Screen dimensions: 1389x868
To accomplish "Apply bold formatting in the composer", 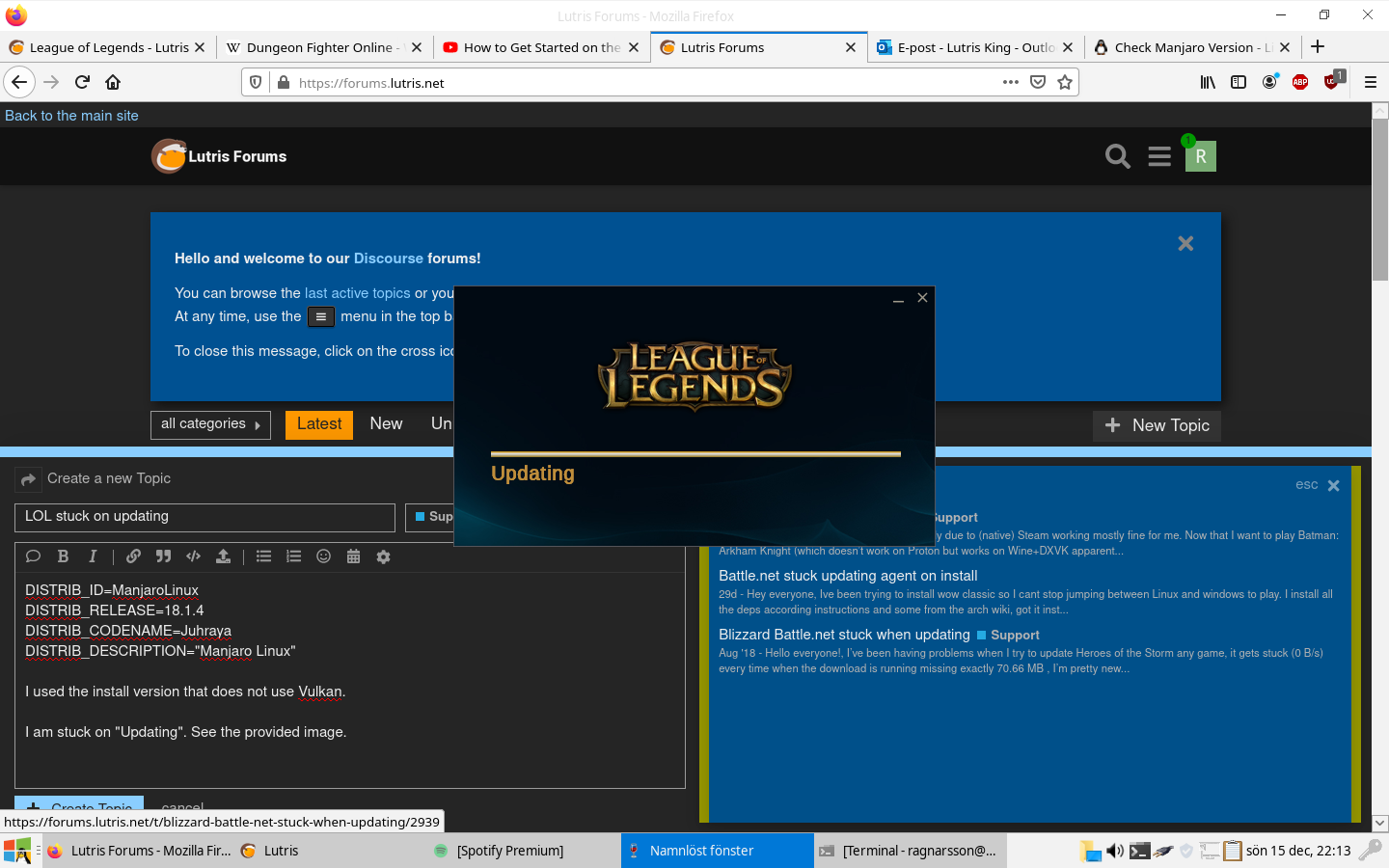I will 63,556.
